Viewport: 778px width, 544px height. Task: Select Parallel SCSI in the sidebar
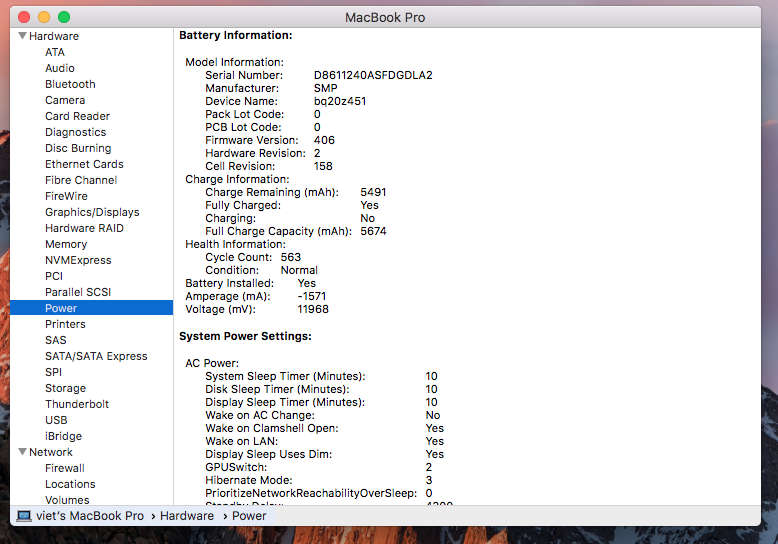click(x=78, y=292)
